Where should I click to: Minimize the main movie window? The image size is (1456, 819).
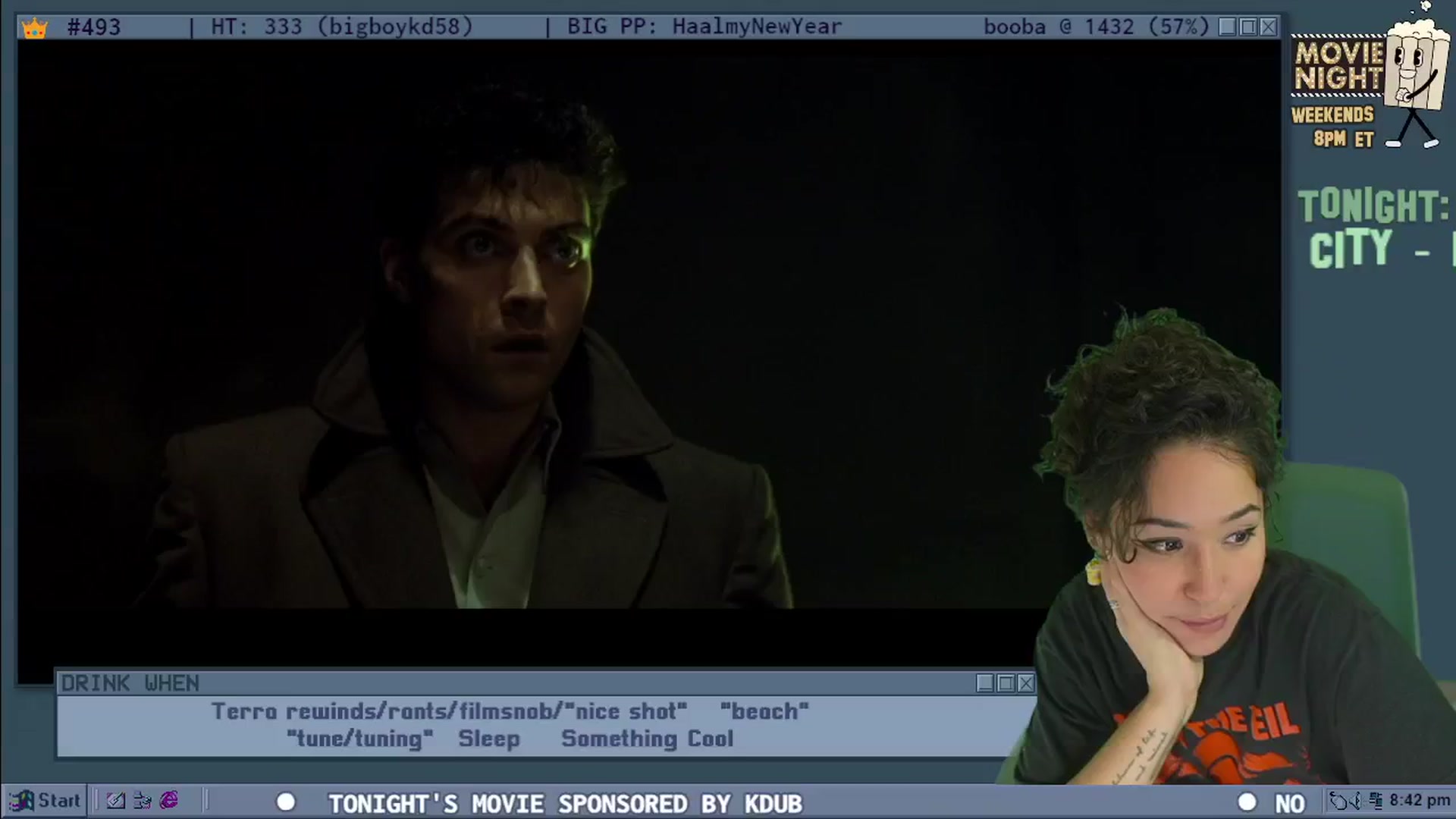click(1228, 27)
